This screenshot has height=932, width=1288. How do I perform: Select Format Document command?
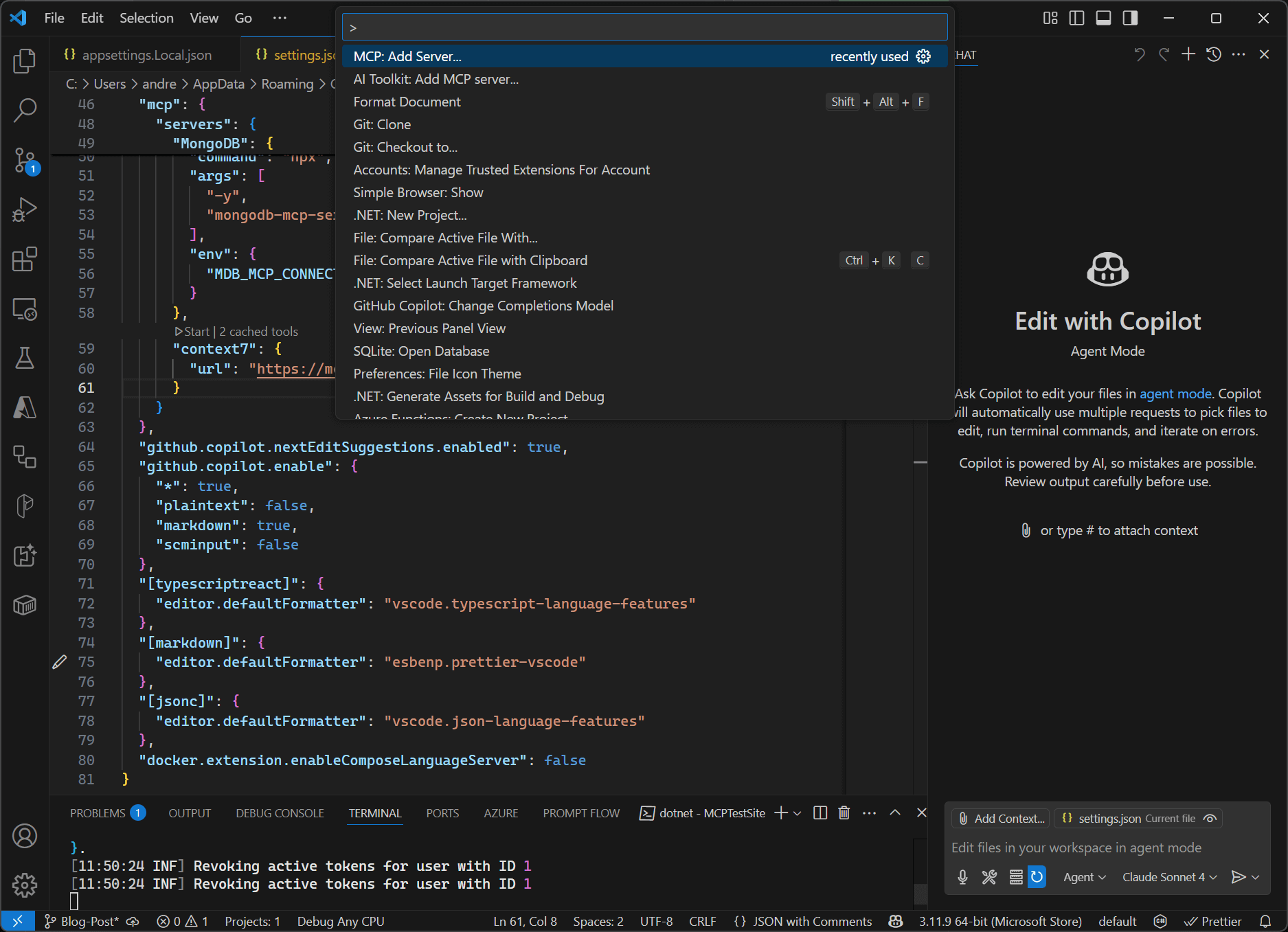[x=644, y=102]
